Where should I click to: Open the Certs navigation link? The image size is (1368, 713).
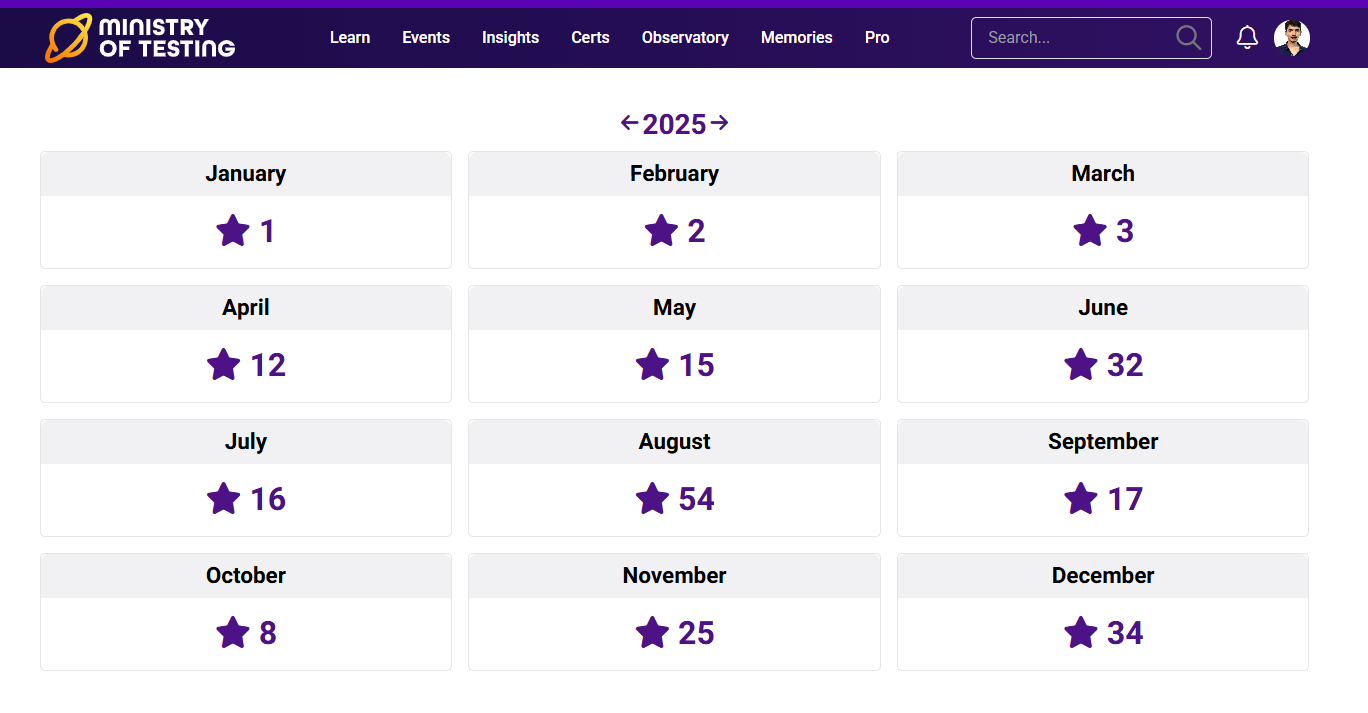point(590,38)
